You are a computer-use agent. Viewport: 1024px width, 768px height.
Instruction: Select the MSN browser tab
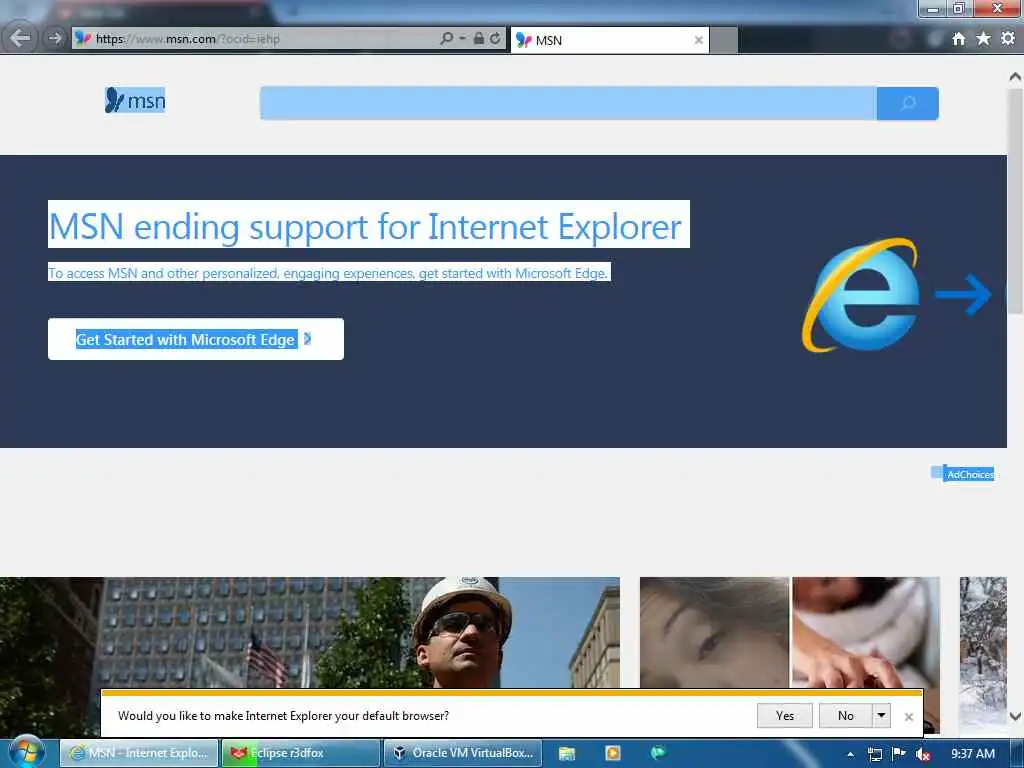(609, 40)
